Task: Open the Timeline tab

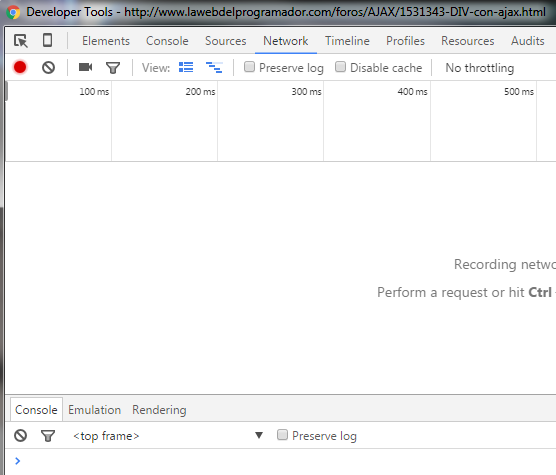Action: [347, 41]
